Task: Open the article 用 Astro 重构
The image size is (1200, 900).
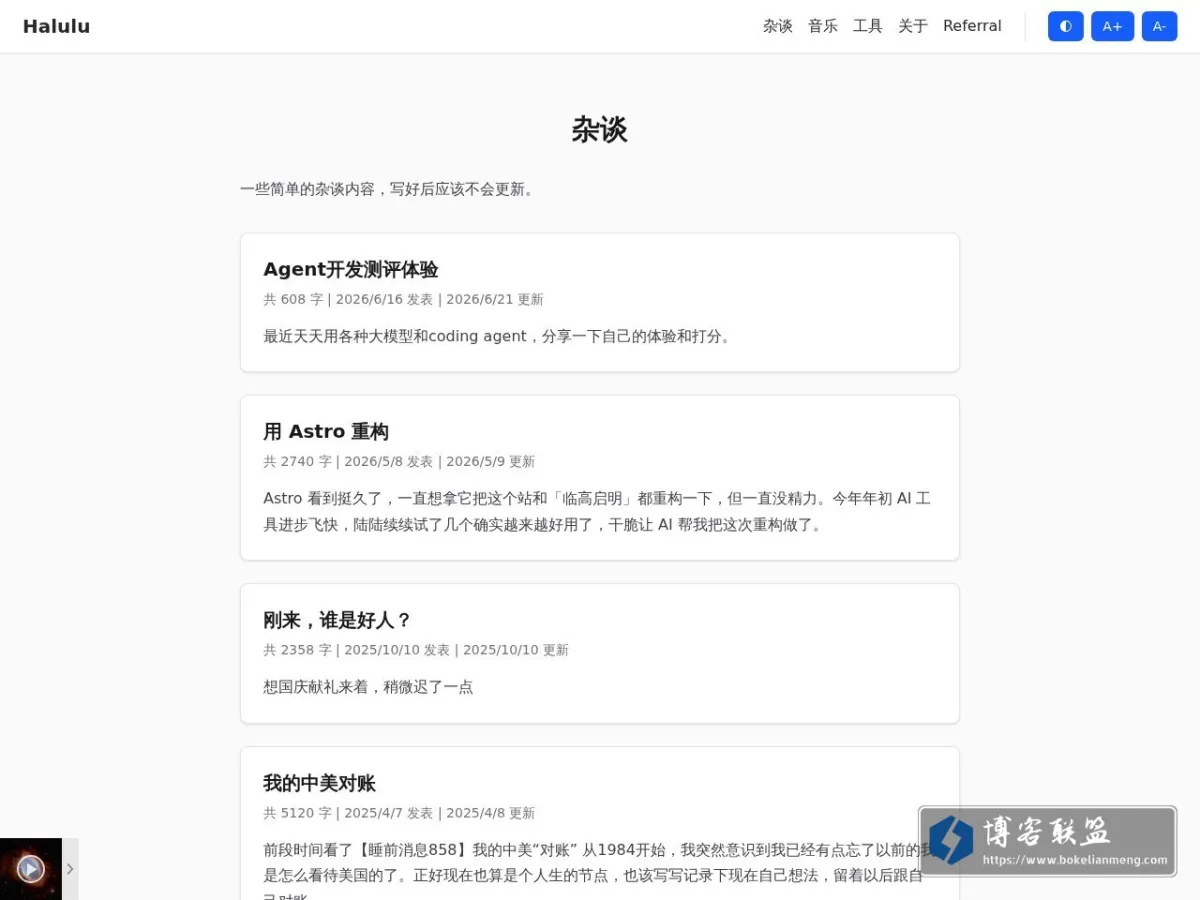Action: (326, 431)
